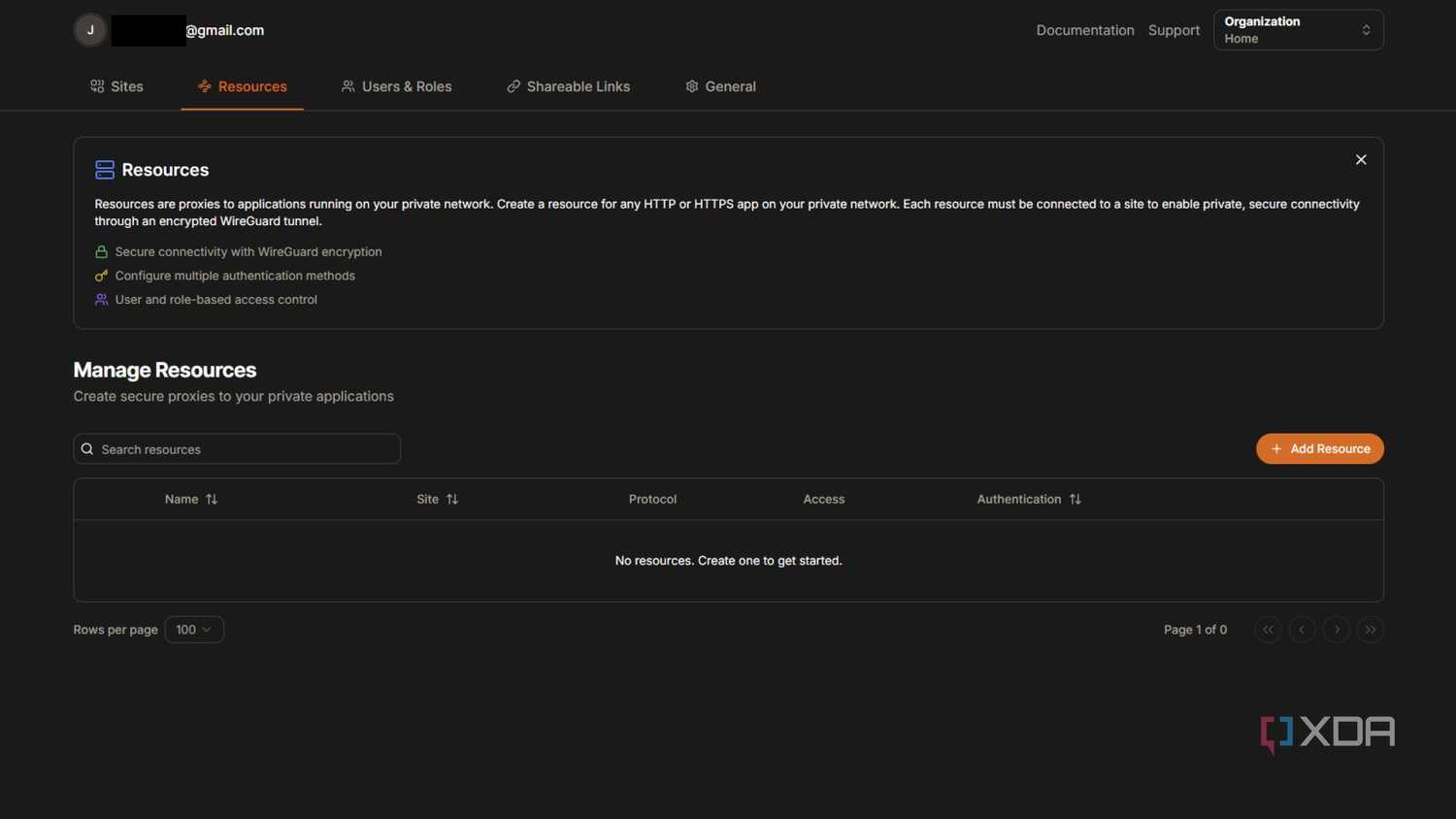Click the user avatar with letter J

[90, 30]
